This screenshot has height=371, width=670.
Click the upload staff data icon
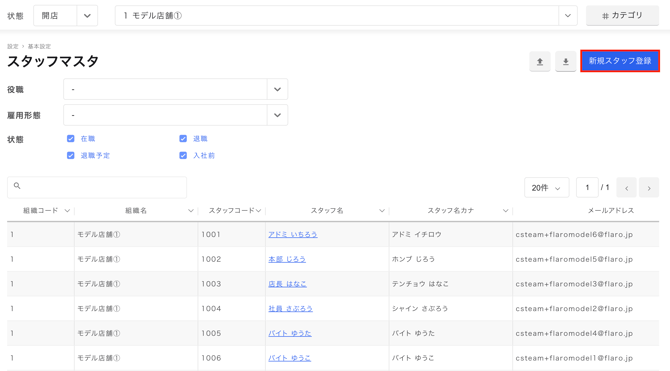coord(540,62)
